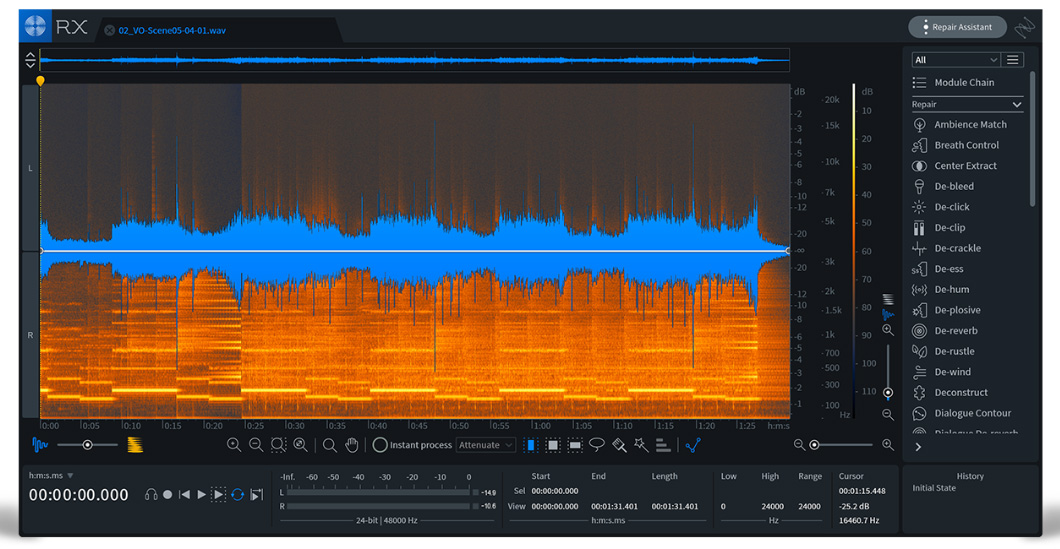1060x549 pixels.
Task: Activate the Brush selection tool
Action: click(x=619, y=445)
